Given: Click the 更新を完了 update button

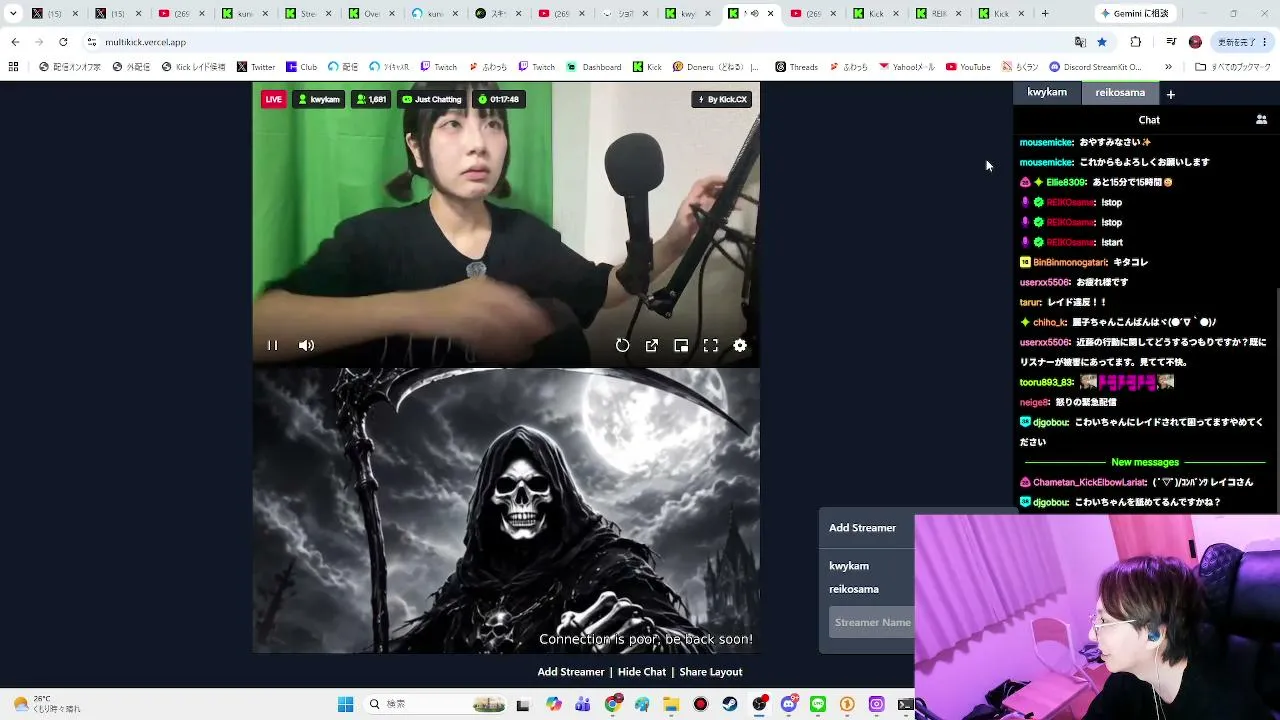Looking at the screenshot, I should click(1241, 42).
